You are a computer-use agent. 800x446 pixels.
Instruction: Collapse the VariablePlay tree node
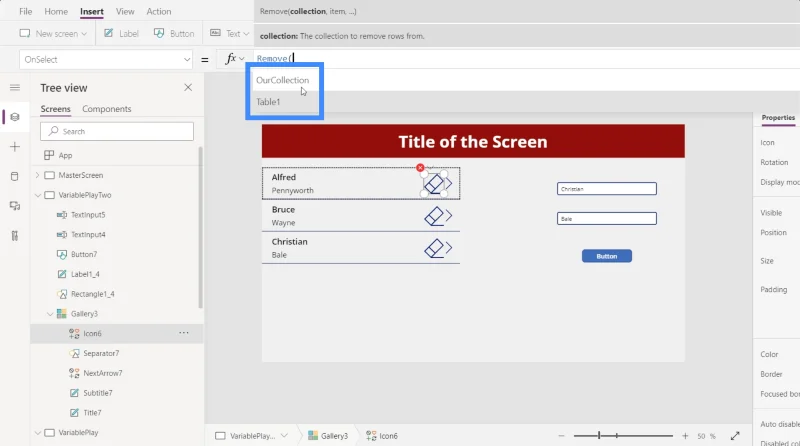[x=37, y=433]
